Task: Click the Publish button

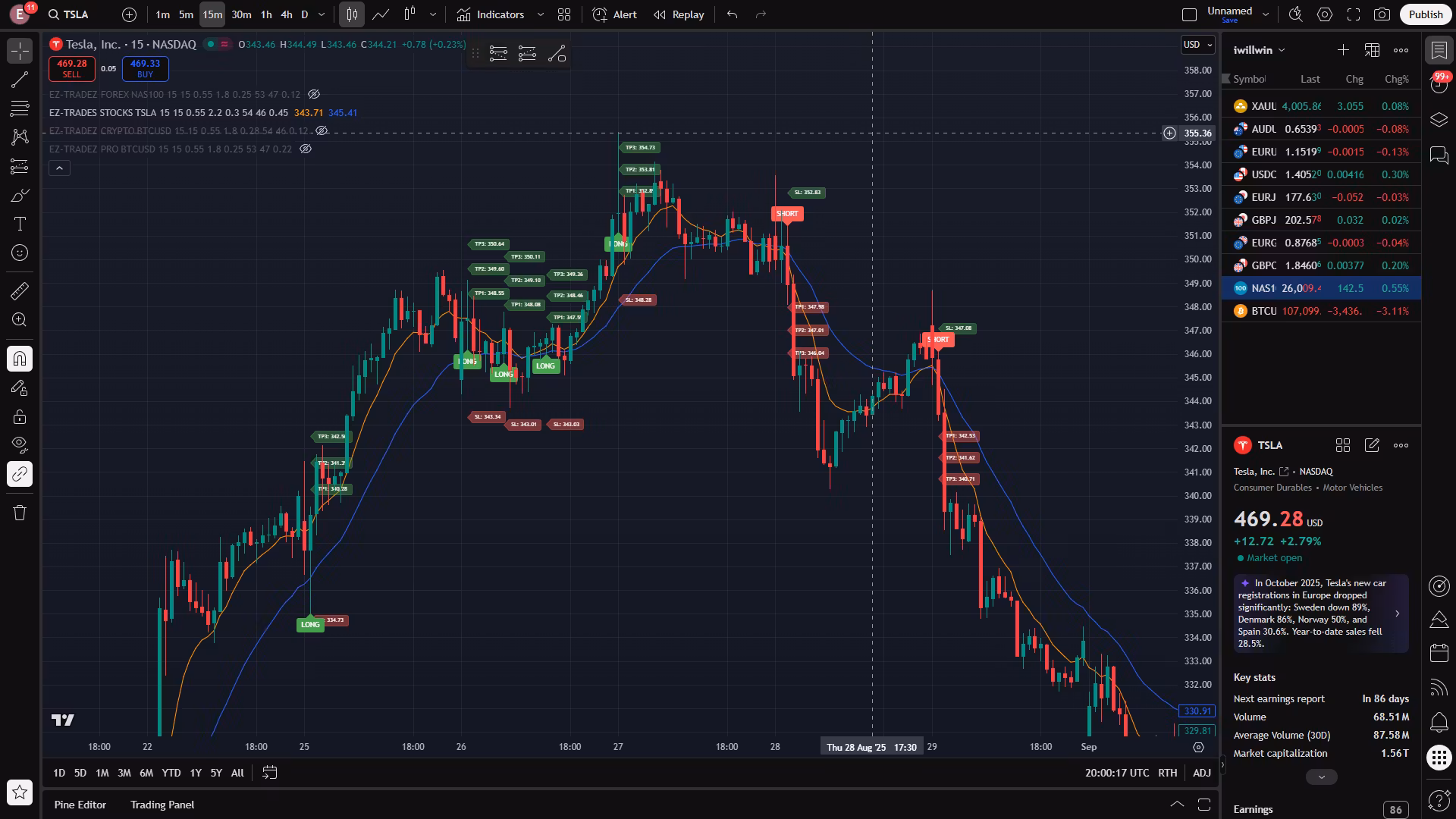Action: pos(1425,14)
